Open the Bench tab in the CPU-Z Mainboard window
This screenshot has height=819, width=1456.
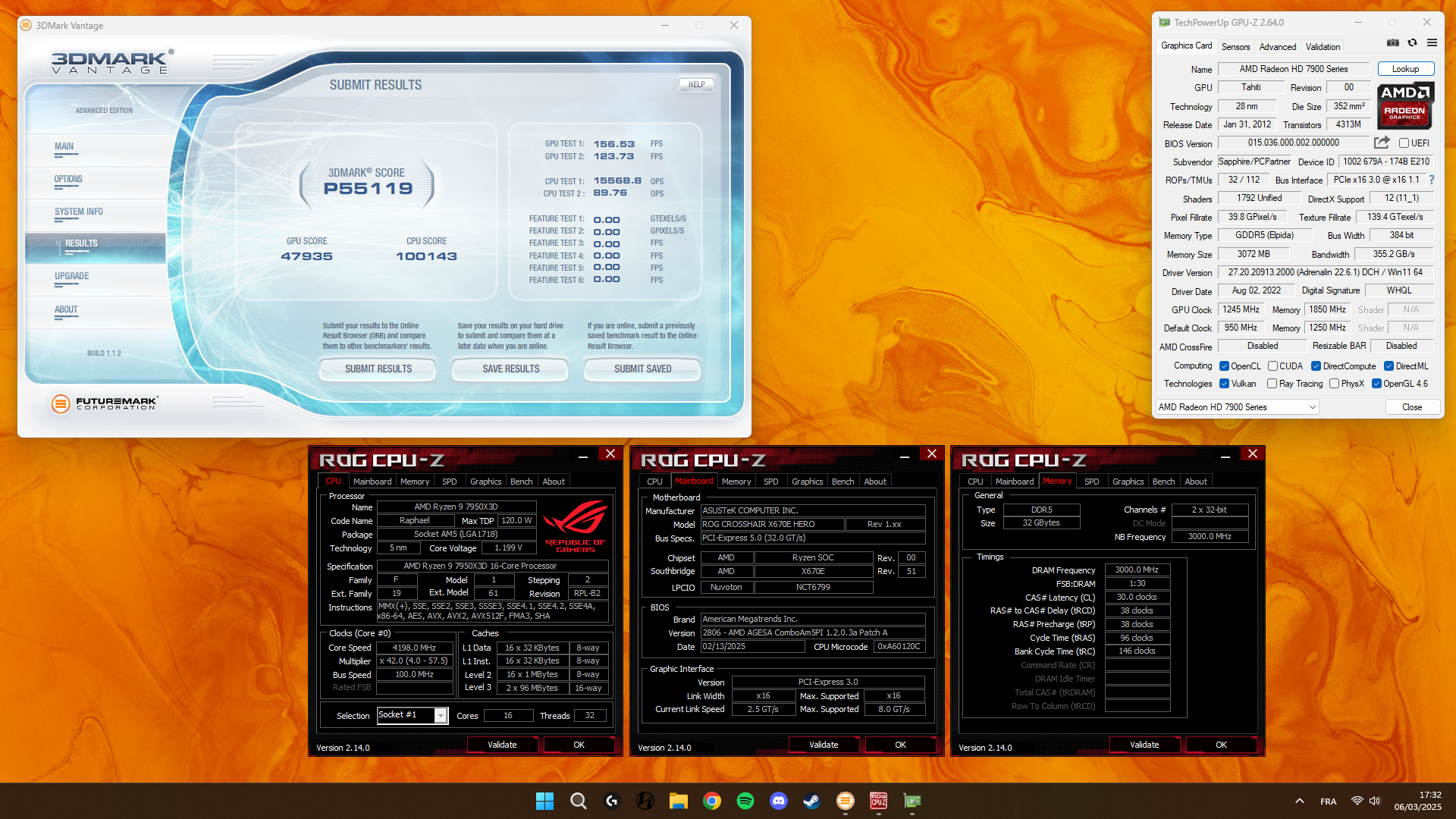point(843,482)
